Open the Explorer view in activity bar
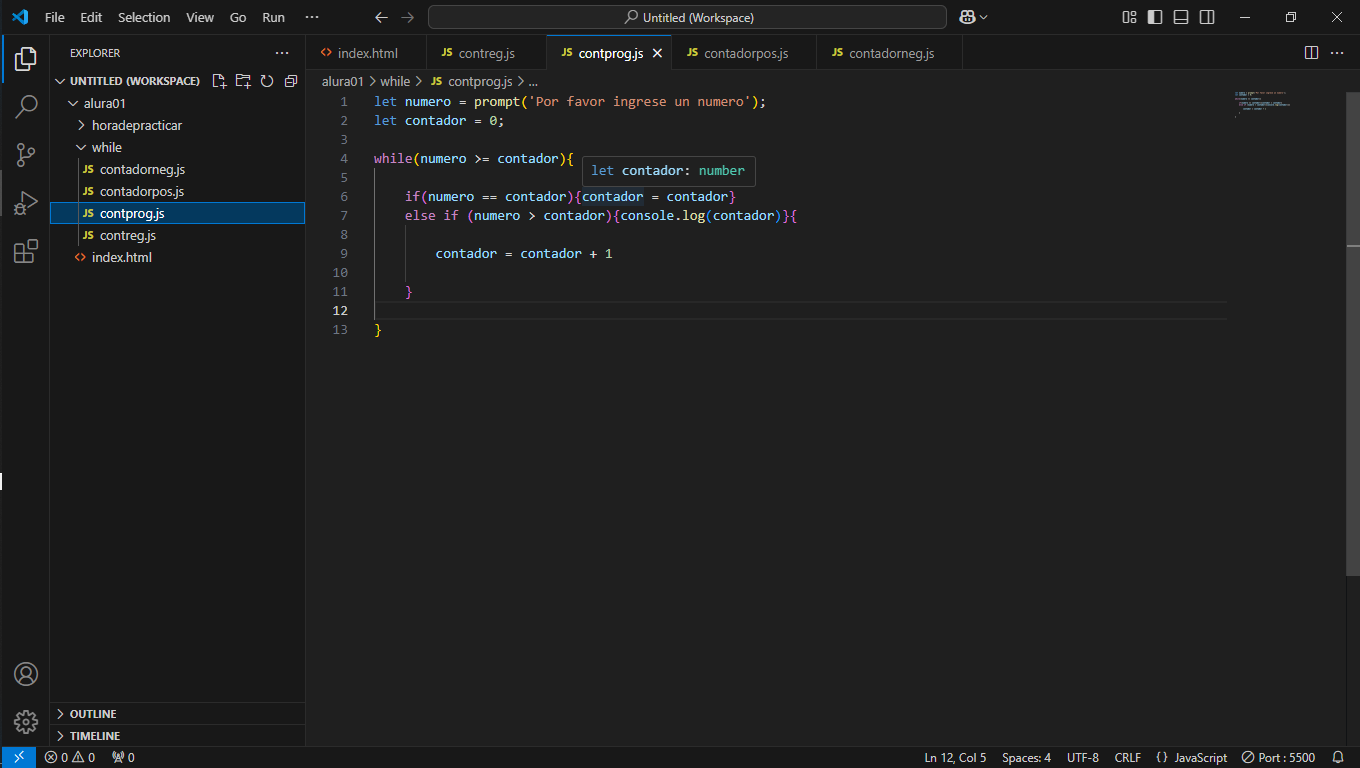This screenshot has height=768, width=1360. click(x=26, y=59)
